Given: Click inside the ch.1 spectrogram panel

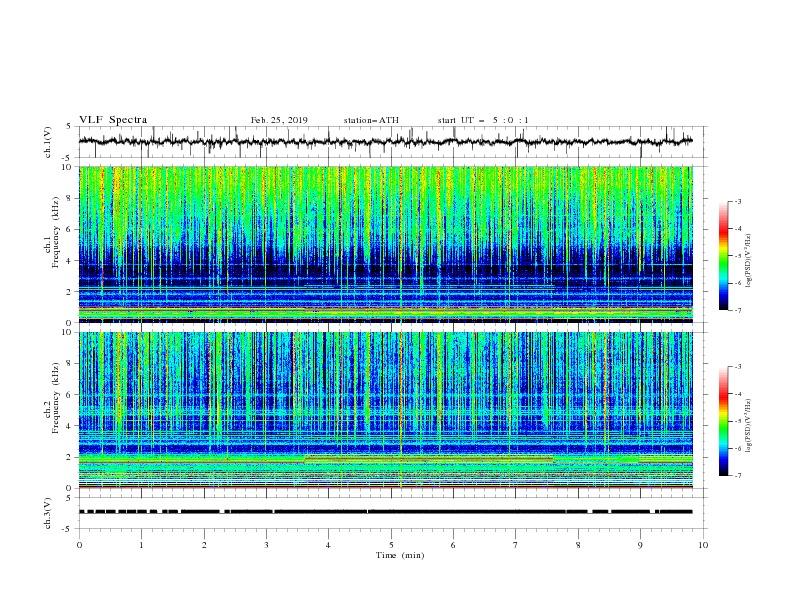Looking at the screenshot, I should [x=385, y=244].
